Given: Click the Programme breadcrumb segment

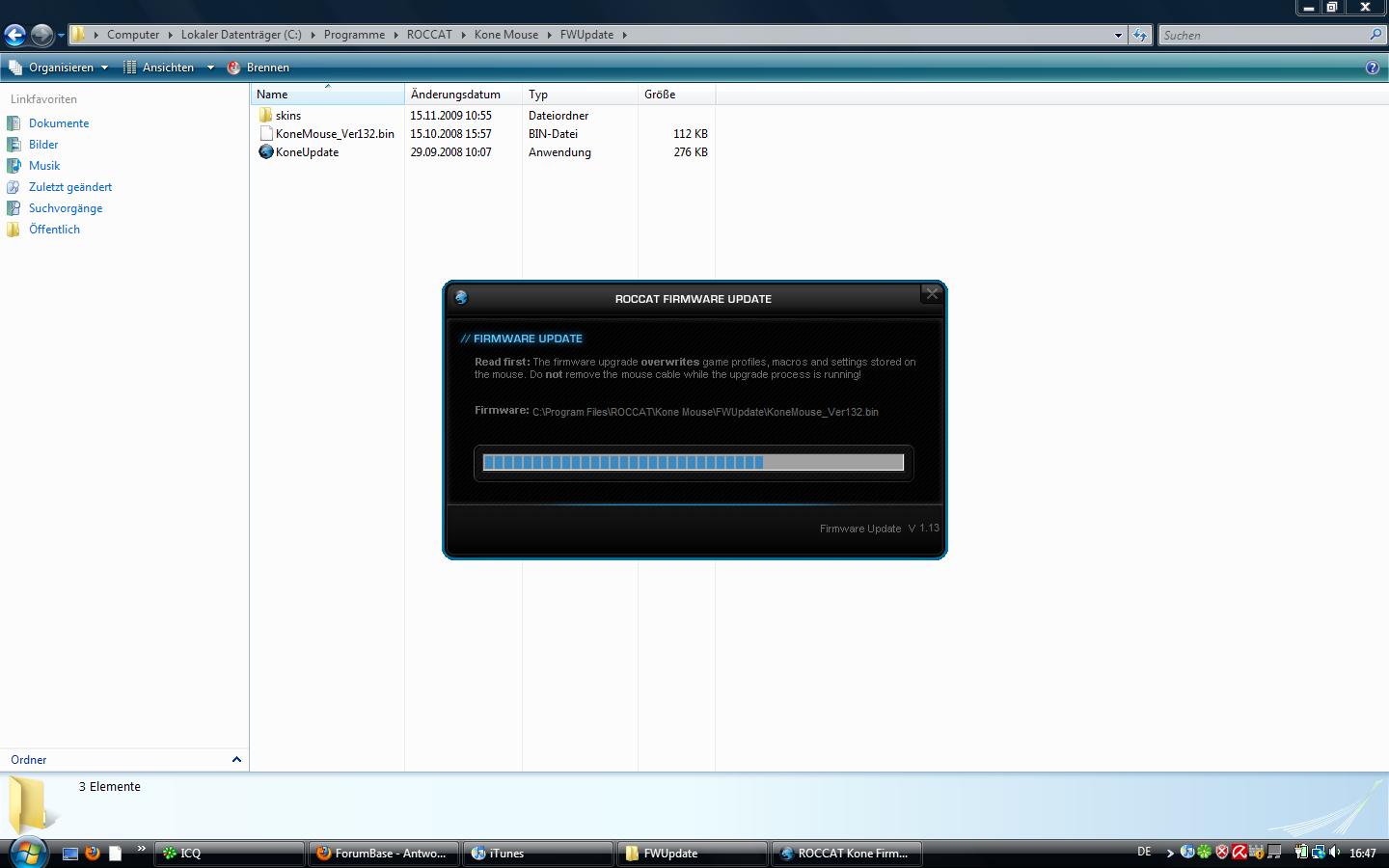Looking at the screenshot, I should pyautogui.click(x=354, y=35).
